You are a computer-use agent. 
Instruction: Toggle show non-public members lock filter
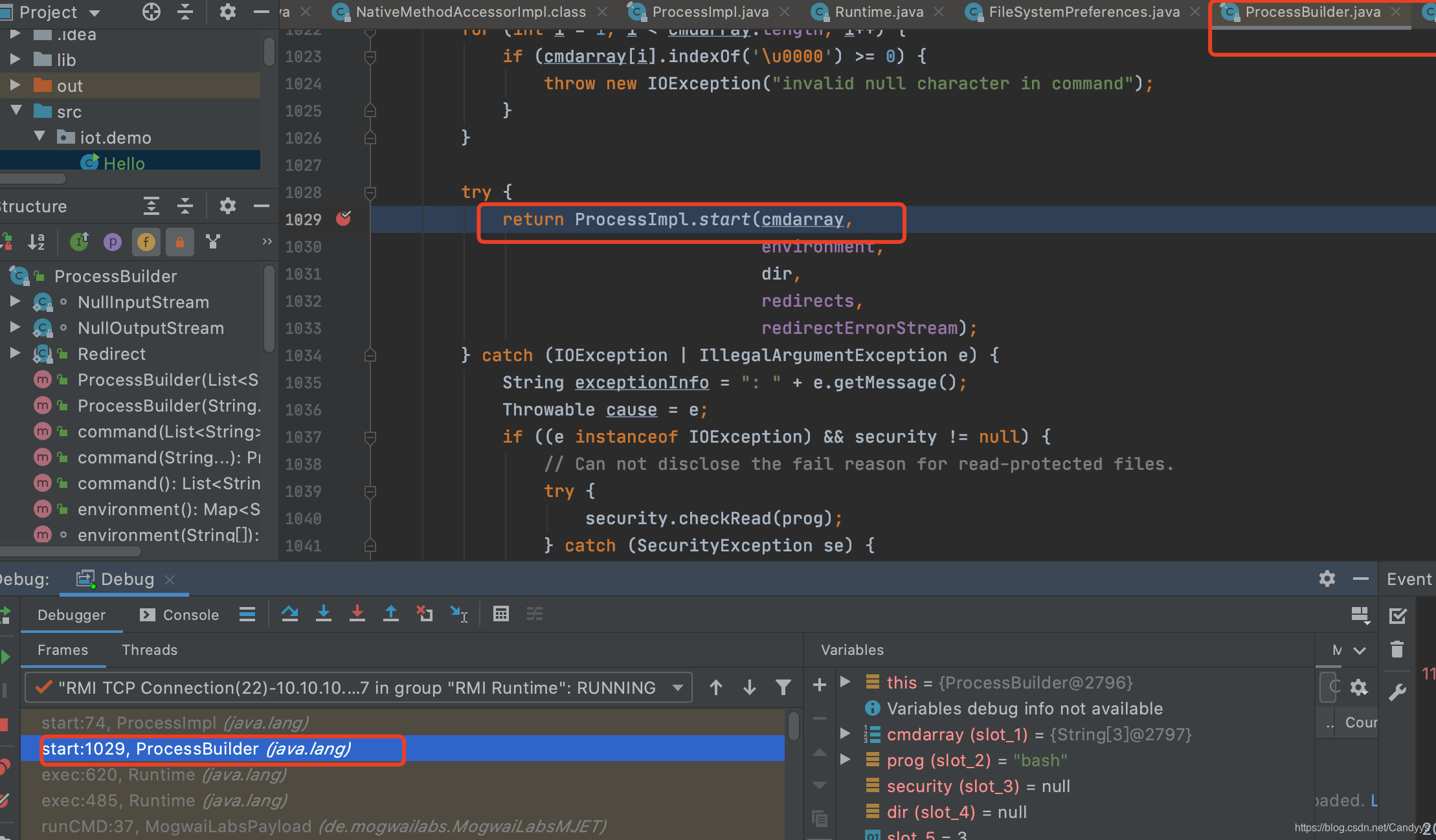click(180, 242)
